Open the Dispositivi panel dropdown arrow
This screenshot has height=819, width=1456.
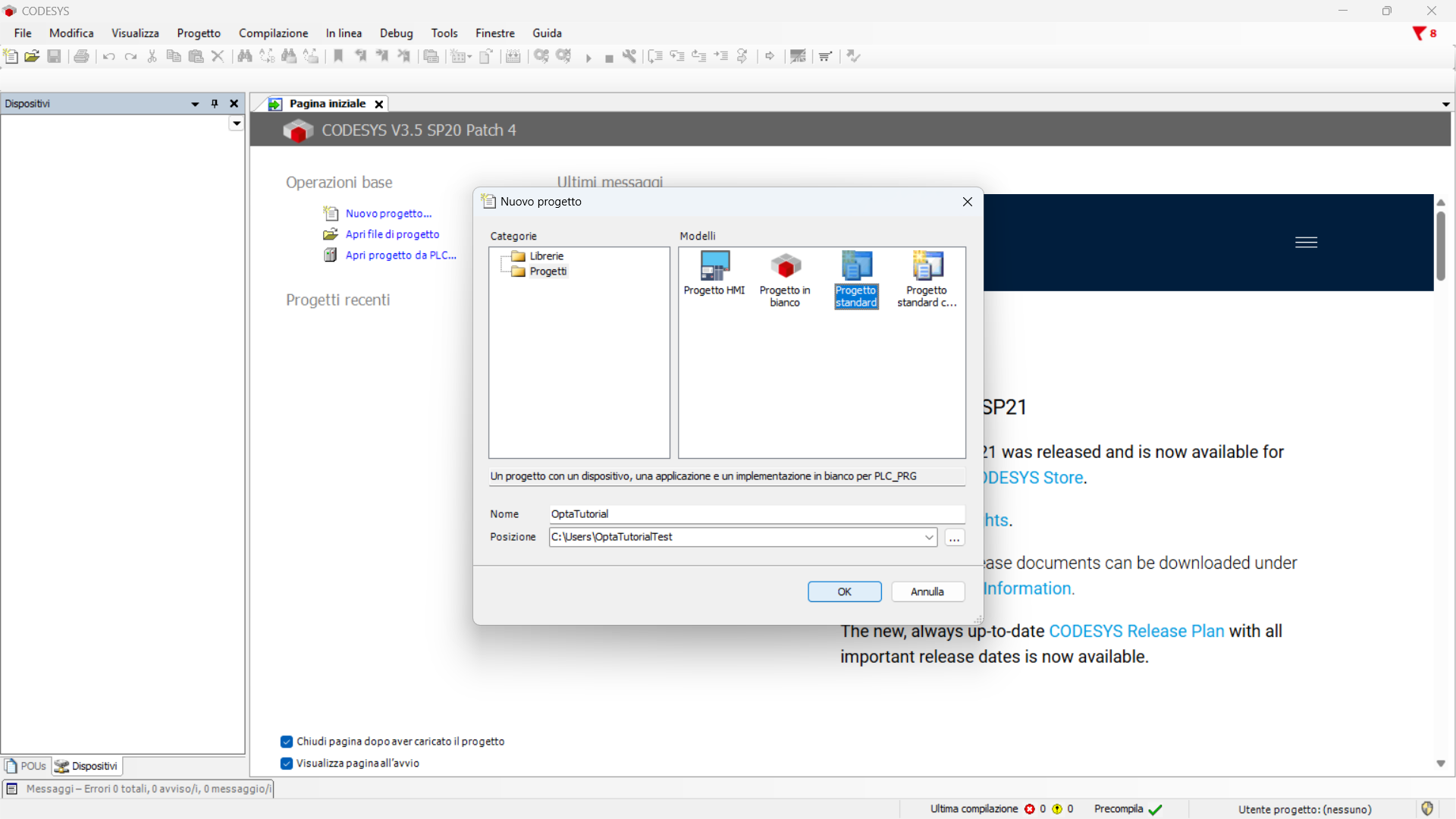[x=195, y=104]
